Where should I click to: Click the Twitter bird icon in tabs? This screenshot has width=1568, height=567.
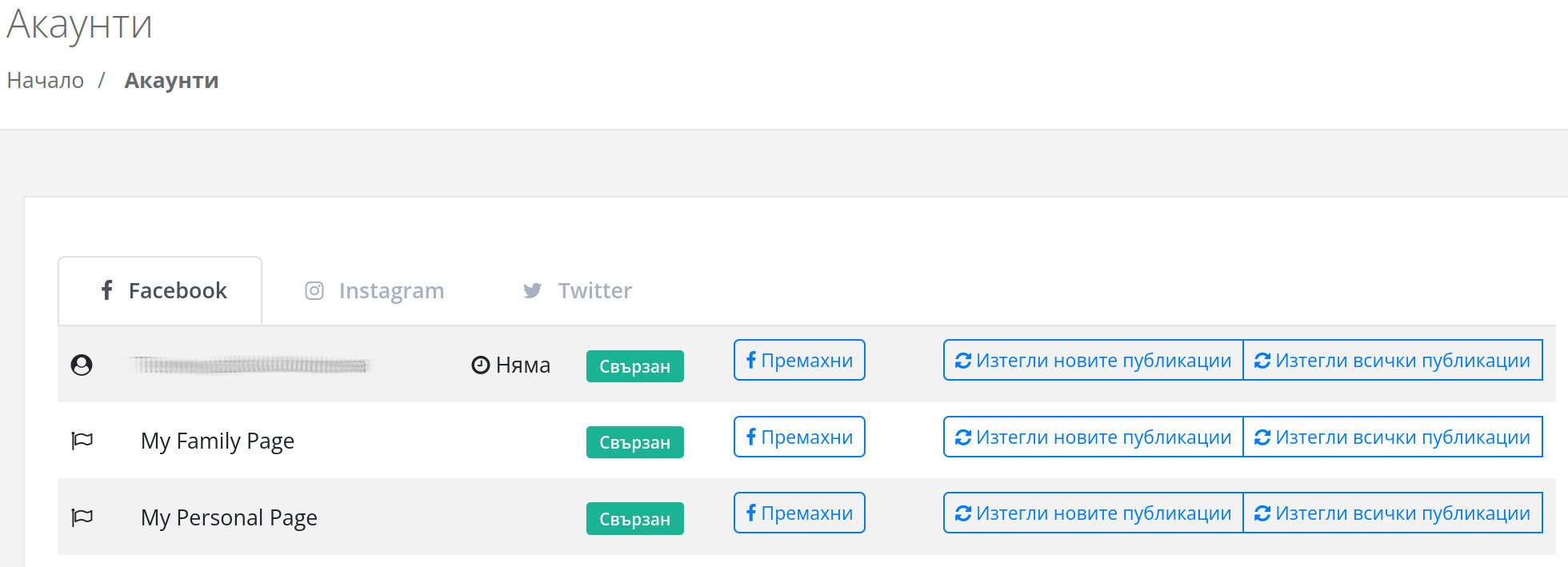[x=532, y=290]
